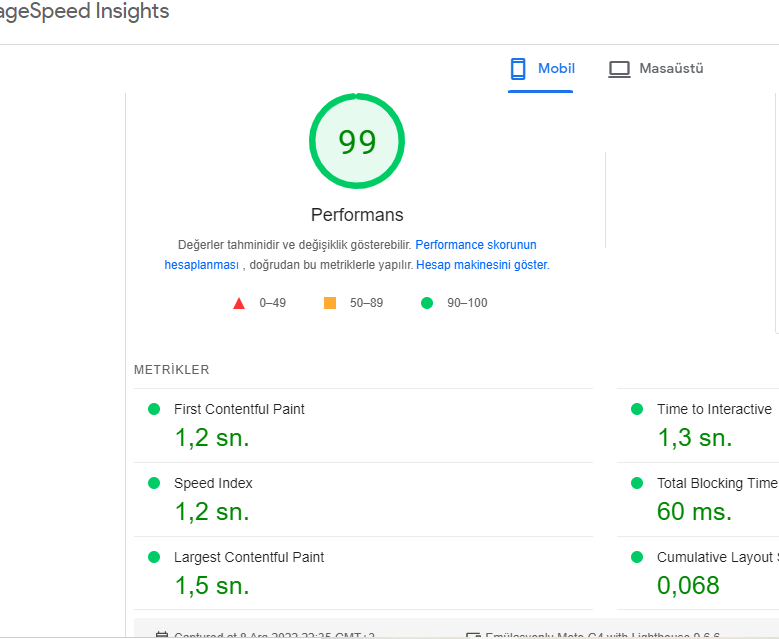Click green dot beside Speed Index

(154, 483)
